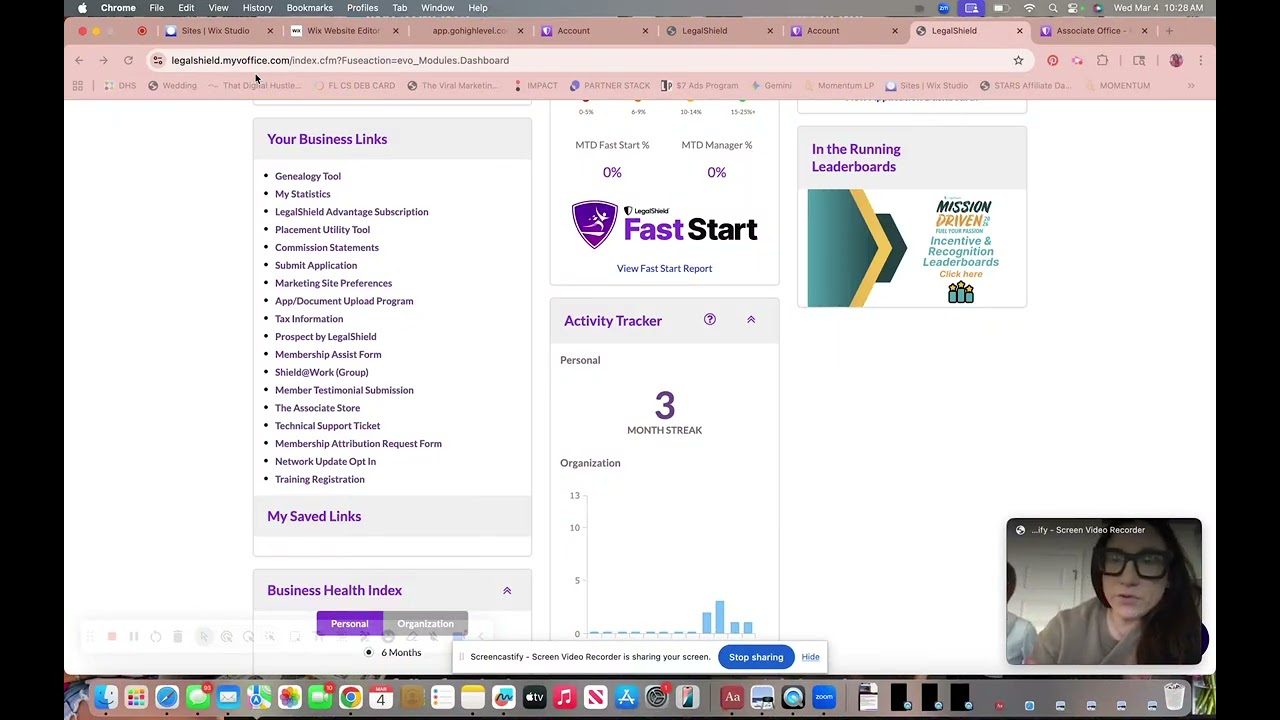Open the Zoom app in the dock
Viewport: 1280px width, 720px height.
[824, 696]
